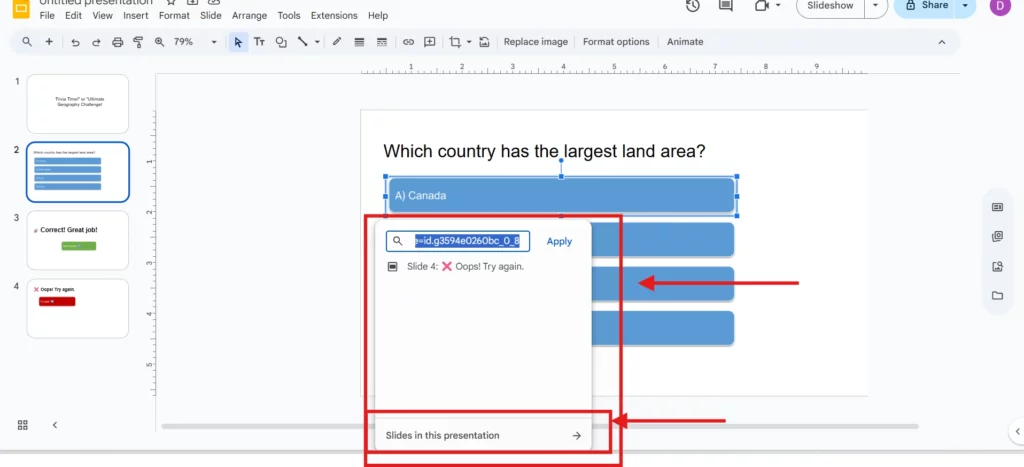This screenshot has height=467, width=1024.
Task: Open the version history clock icon
Action: pyautogui.click(x=693, y=6)
